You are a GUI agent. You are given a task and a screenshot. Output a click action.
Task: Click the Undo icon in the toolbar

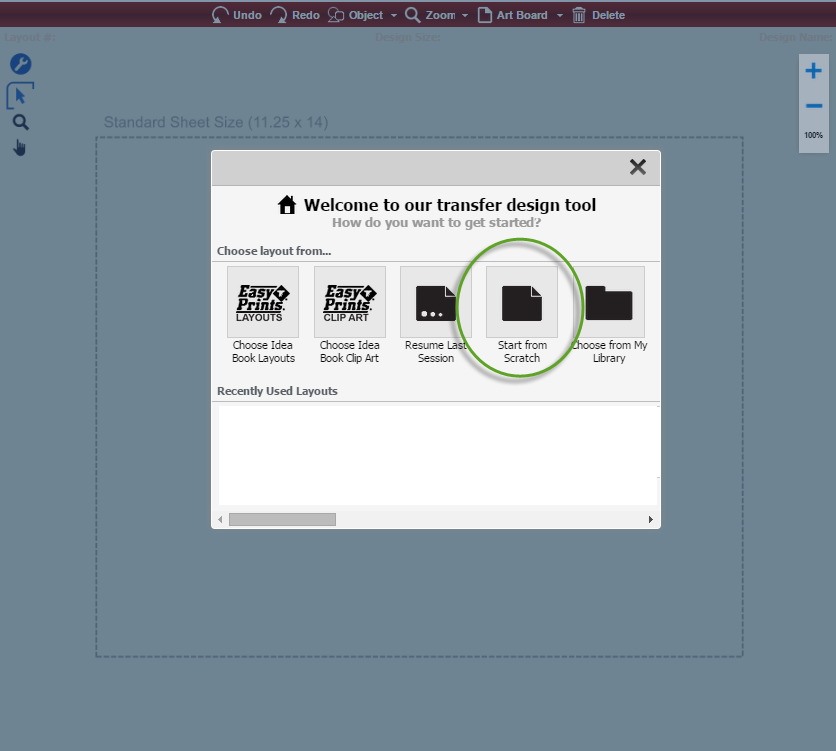click(222, 15)
